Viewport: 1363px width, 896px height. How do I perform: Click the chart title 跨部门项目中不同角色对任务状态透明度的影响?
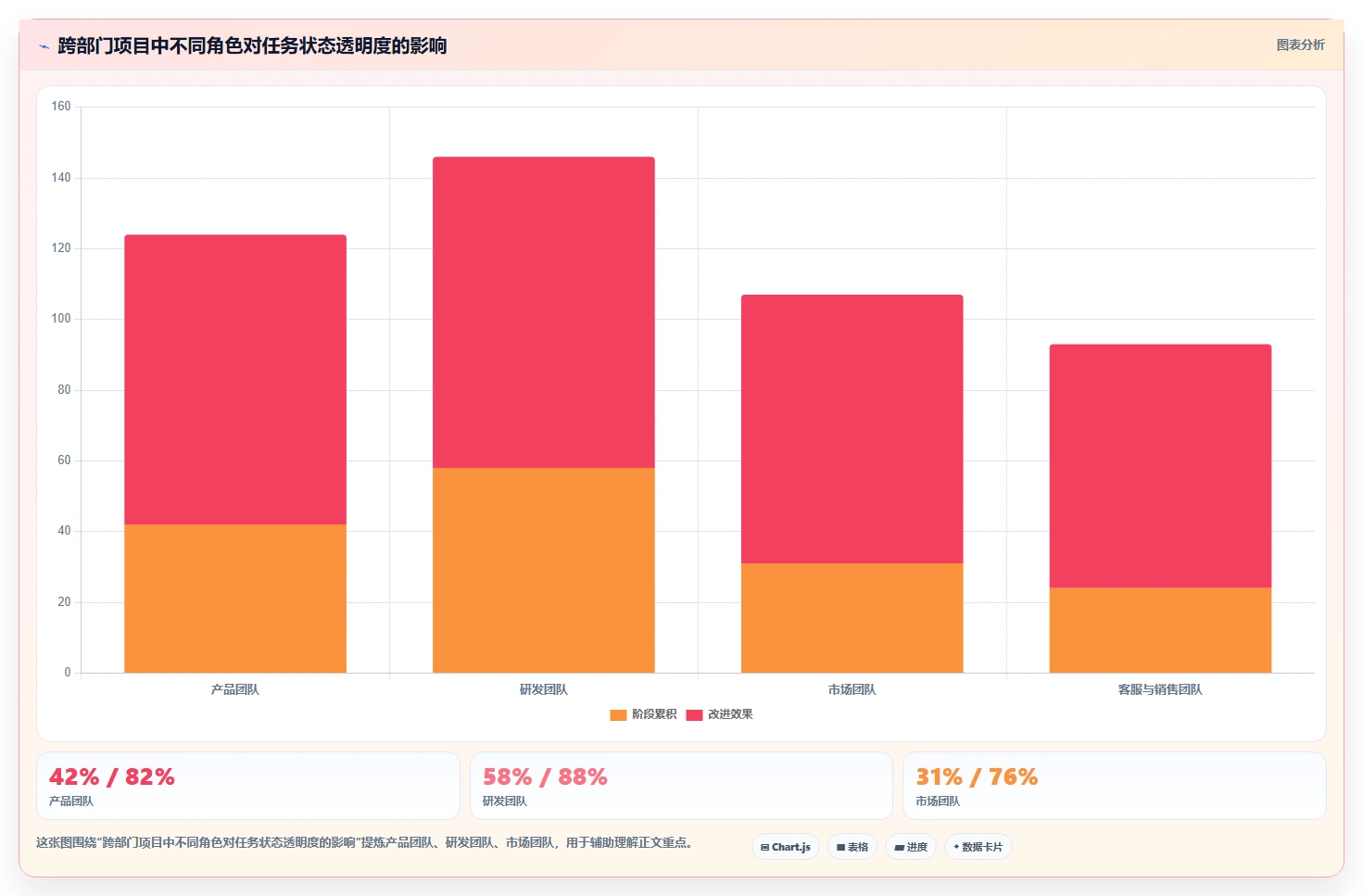[x=252, y=45]
